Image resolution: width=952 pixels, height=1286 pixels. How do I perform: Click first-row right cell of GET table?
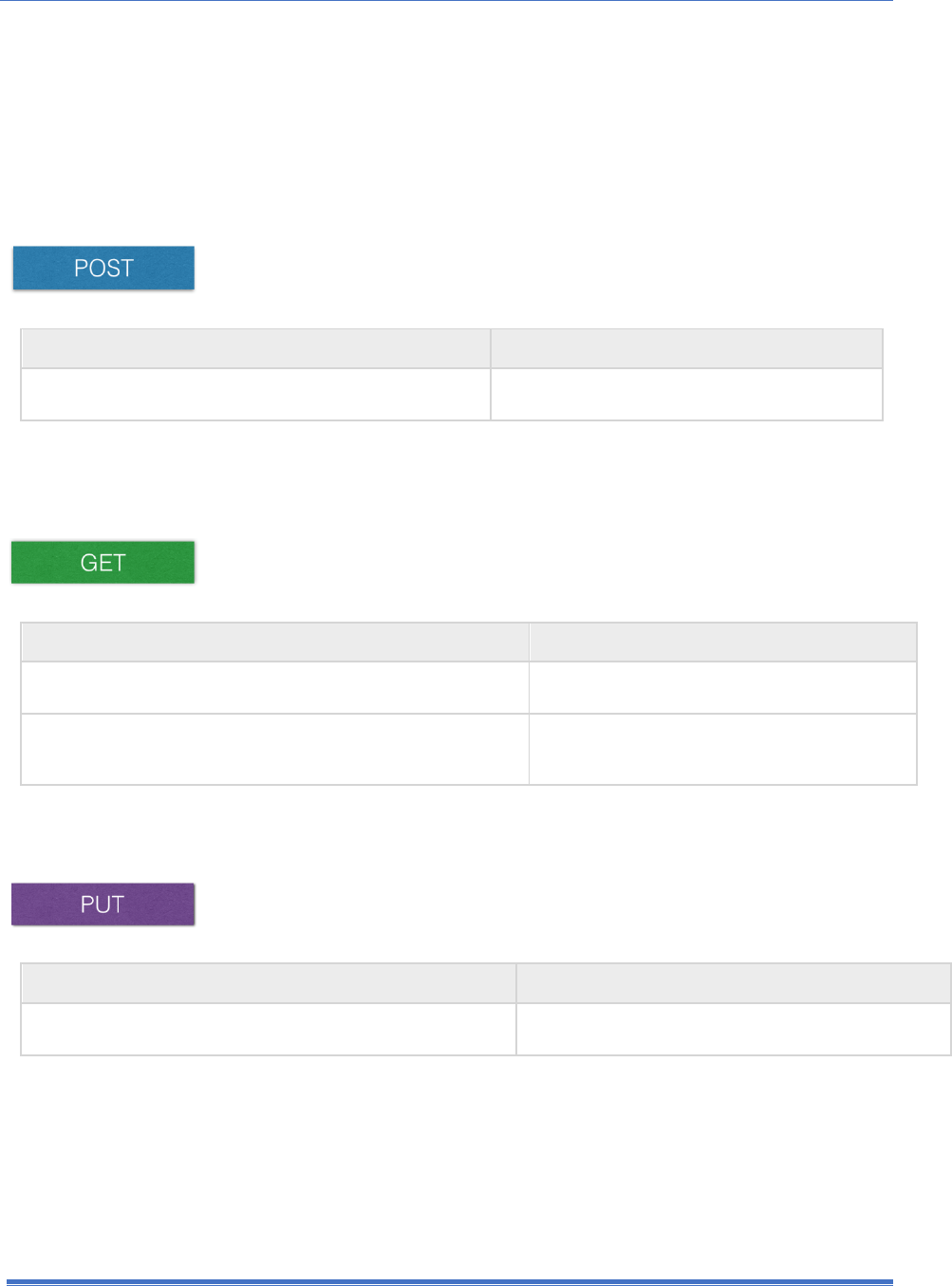pyautogui.click(x=722, y=687)
